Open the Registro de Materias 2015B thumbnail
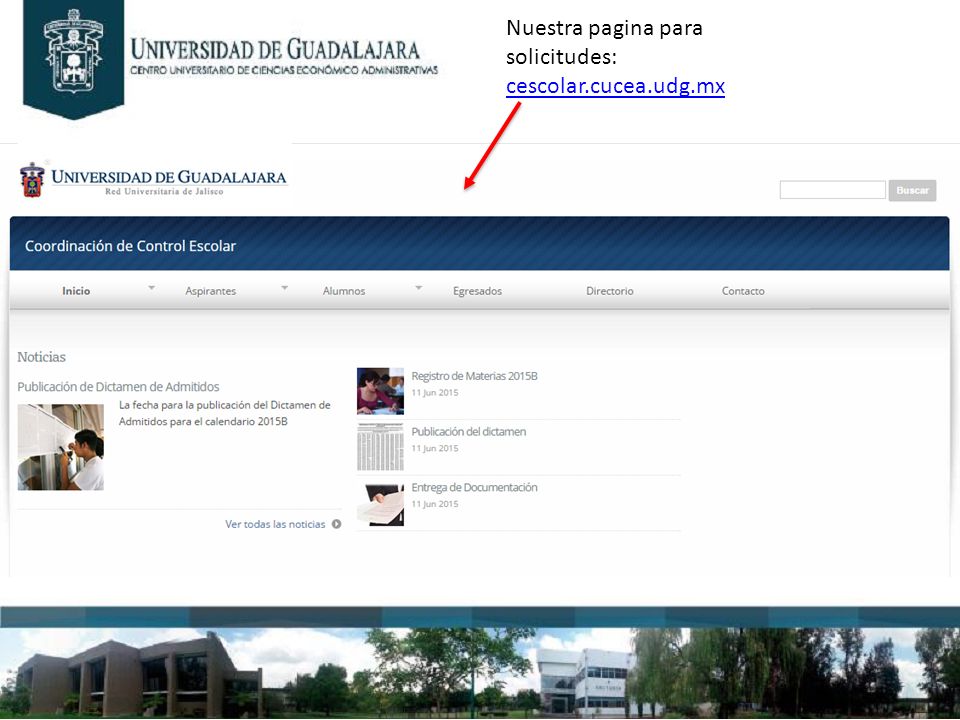The image size is (960, 720). point(380,391)
